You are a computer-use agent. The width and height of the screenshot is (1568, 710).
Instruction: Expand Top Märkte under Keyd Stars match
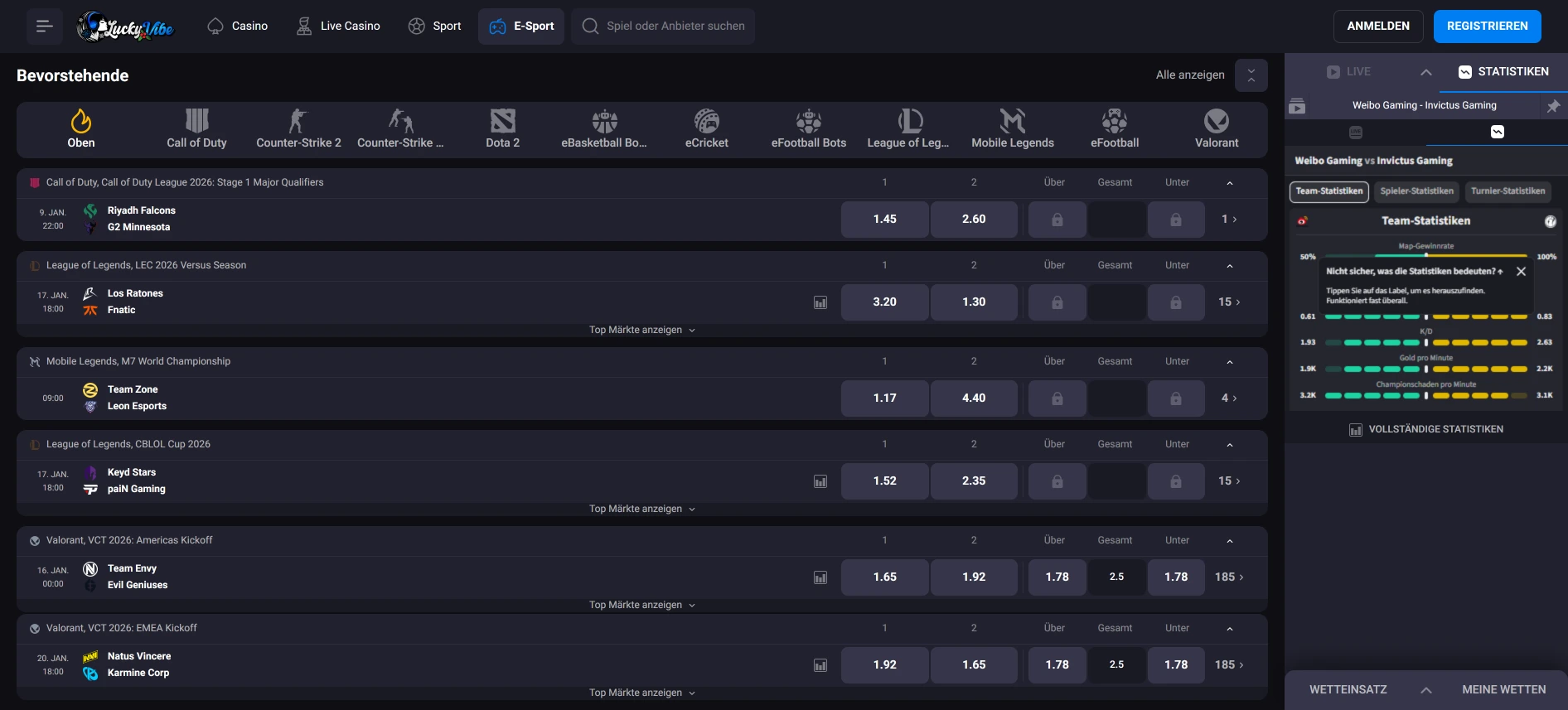point(642,509)
